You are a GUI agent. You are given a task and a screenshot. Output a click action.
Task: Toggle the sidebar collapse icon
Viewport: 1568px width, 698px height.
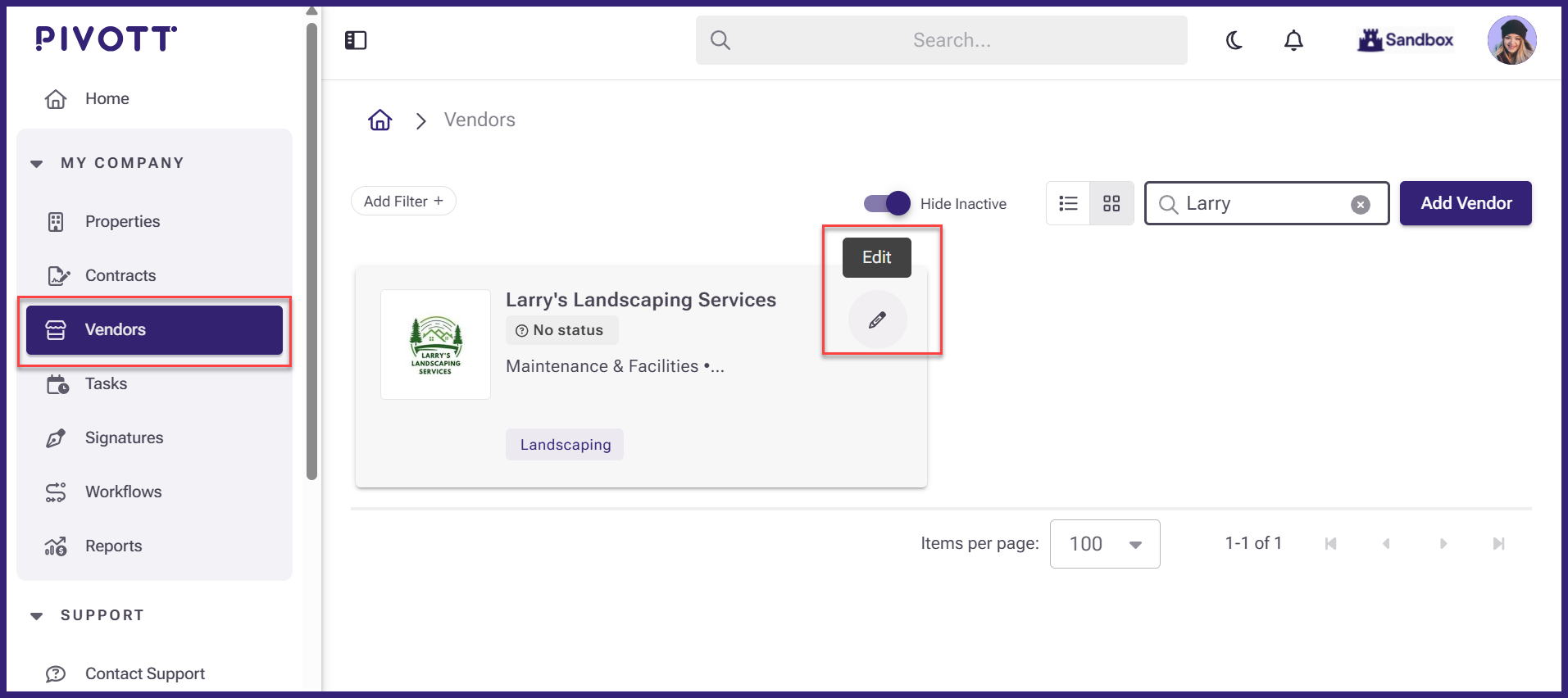pyautogui.click(x=356, y=40)
